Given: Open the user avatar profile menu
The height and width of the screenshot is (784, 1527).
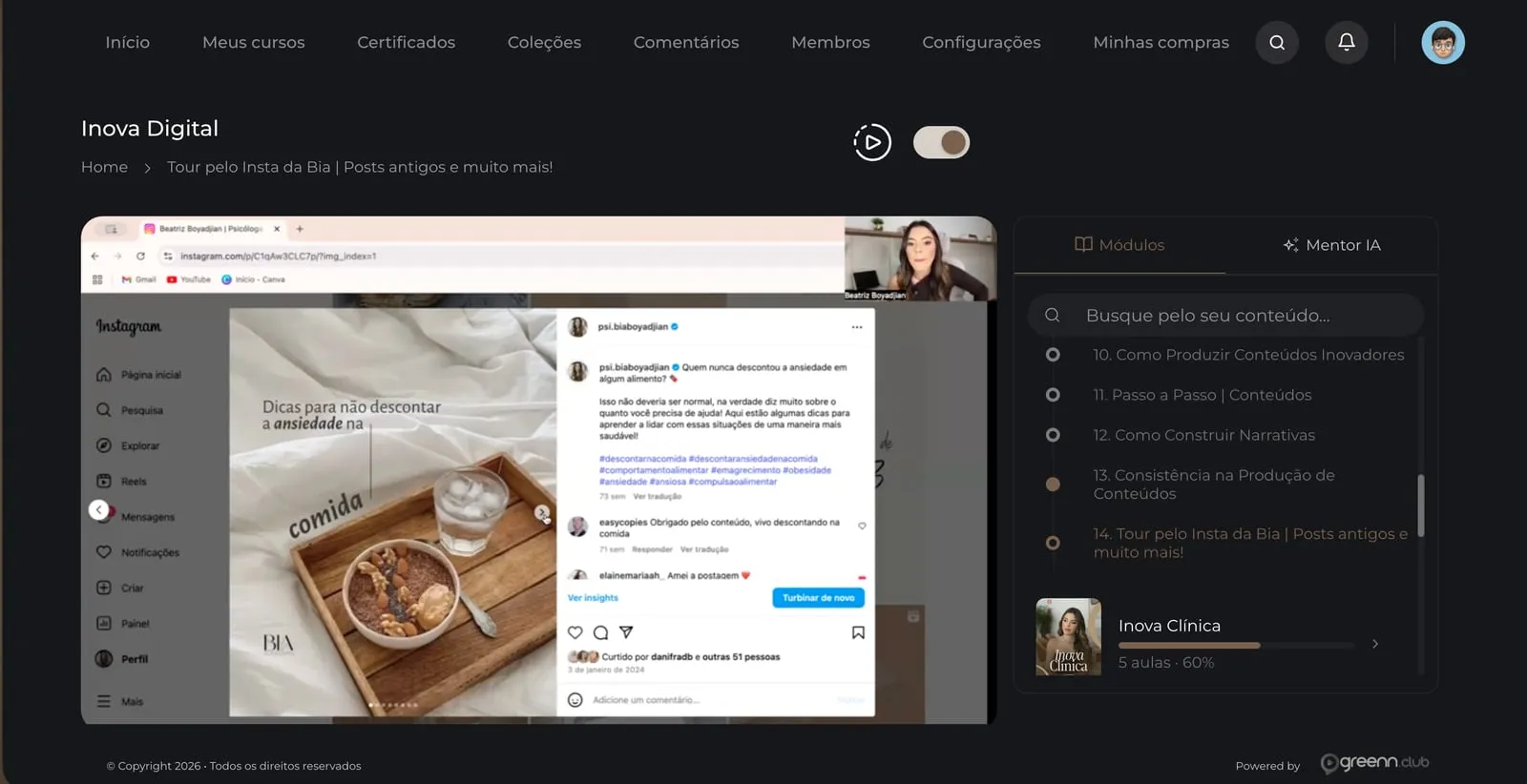Looking at the screenshot, I should [x=1443, y=42].
